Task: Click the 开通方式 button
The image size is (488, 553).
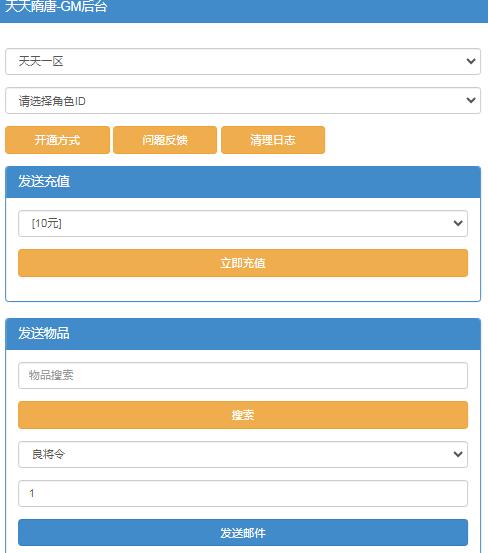Action: pyautogui.click(x=57, y=140)
